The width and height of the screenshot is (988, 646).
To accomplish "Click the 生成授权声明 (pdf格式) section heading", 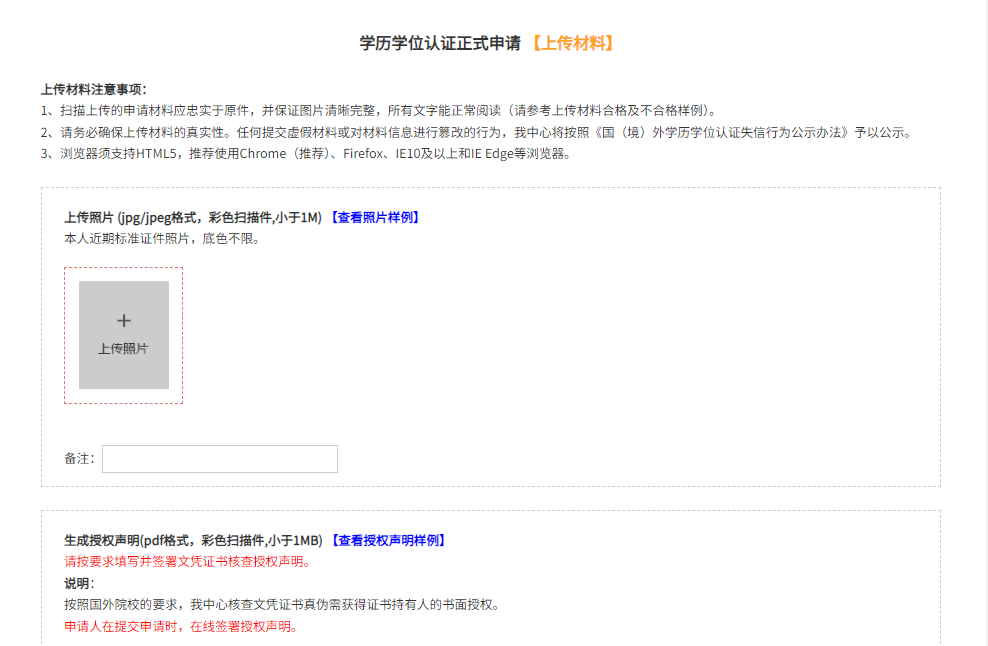I will tap(192, 541).
